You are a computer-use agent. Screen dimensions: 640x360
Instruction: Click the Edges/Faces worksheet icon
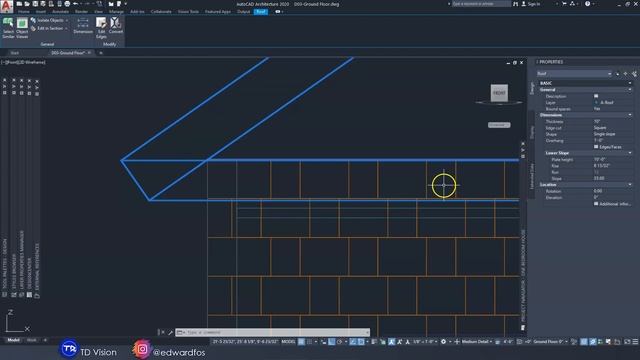click(596, 147)
